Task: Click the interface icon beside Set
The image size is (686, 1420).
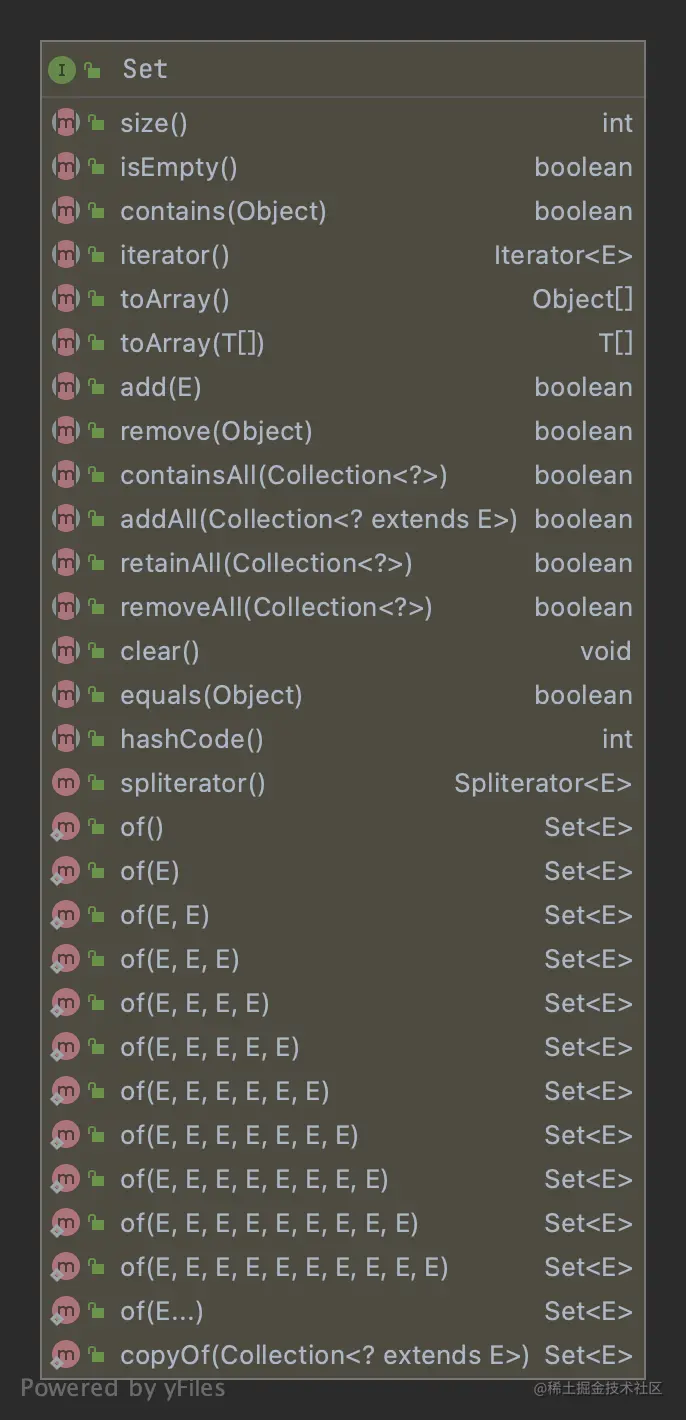Action: click(x=62, y=69)
